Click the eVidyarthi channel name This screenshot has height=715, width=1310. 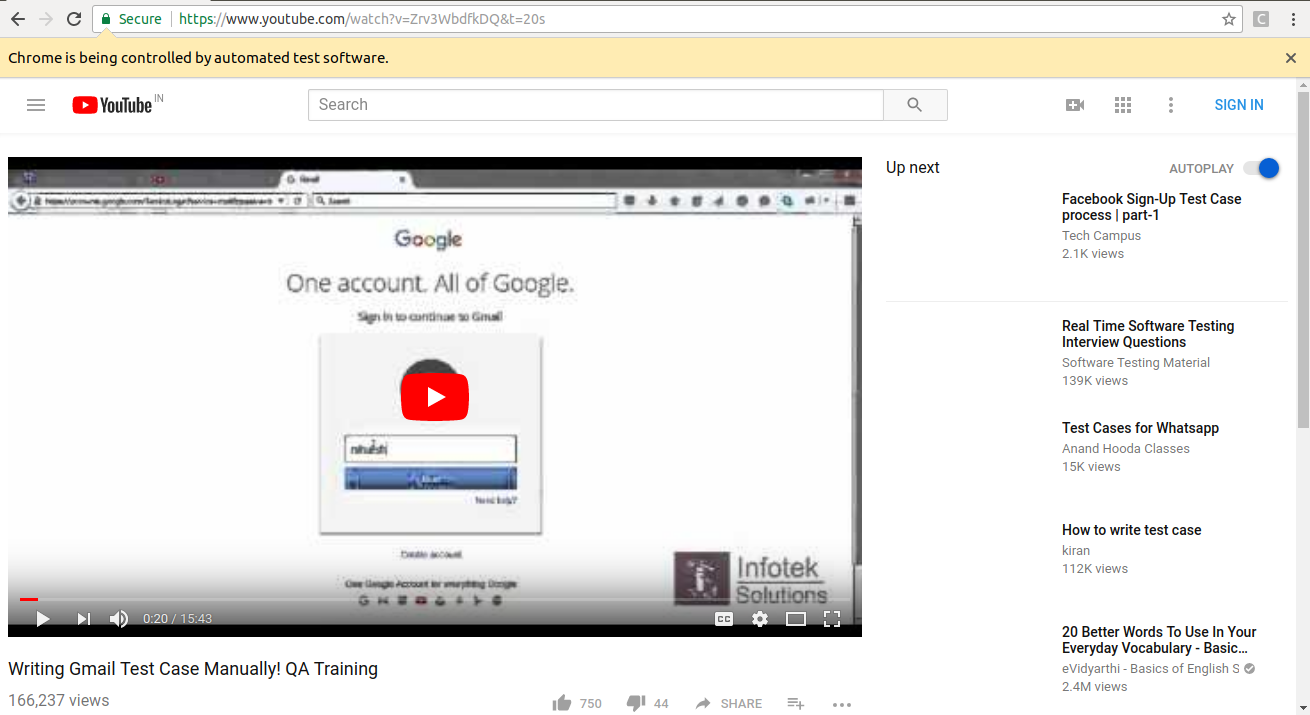(x=1151, y=669)
